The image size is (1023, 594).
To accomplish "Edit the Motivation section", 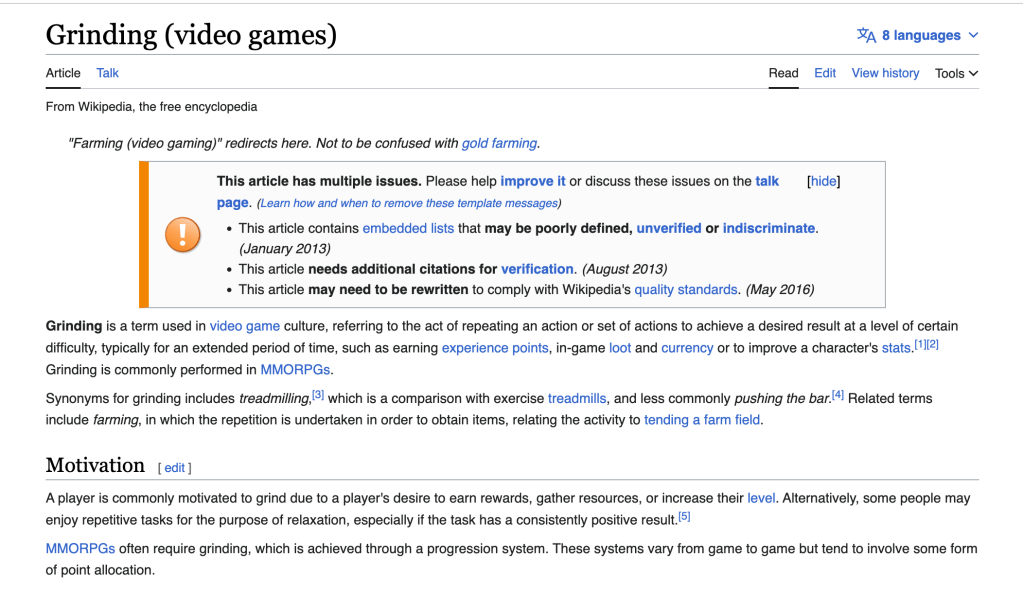I will (174, 468).
